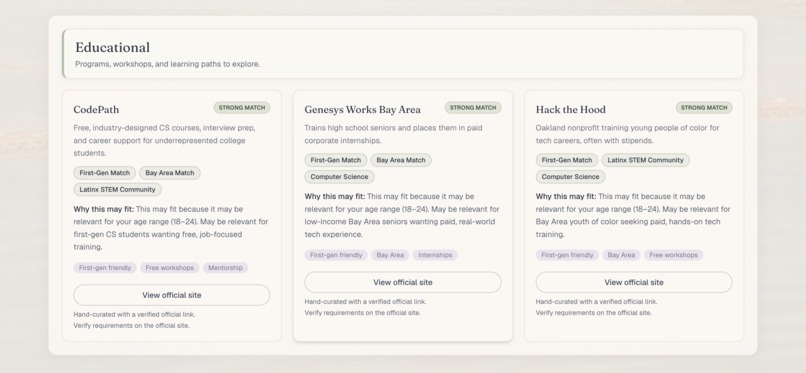This screenshot has height=373, width=806.
Task: Click First-gen friendly chip in Hack the Hood card
Action: (x=567, y=255)
